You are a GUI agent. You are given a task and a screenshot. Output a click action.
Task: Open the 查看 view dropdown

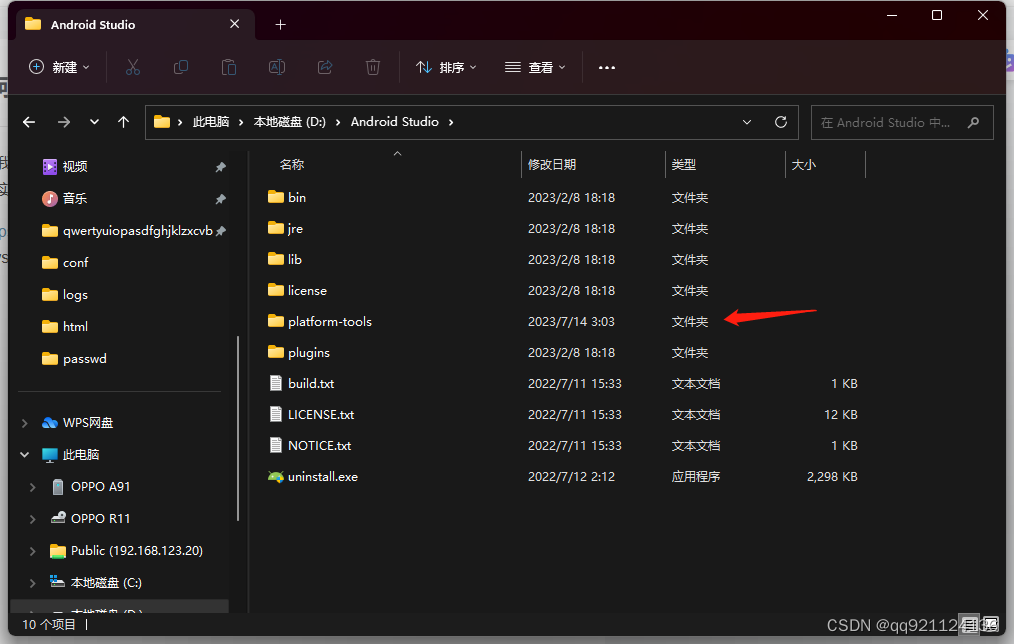point(535,67)
